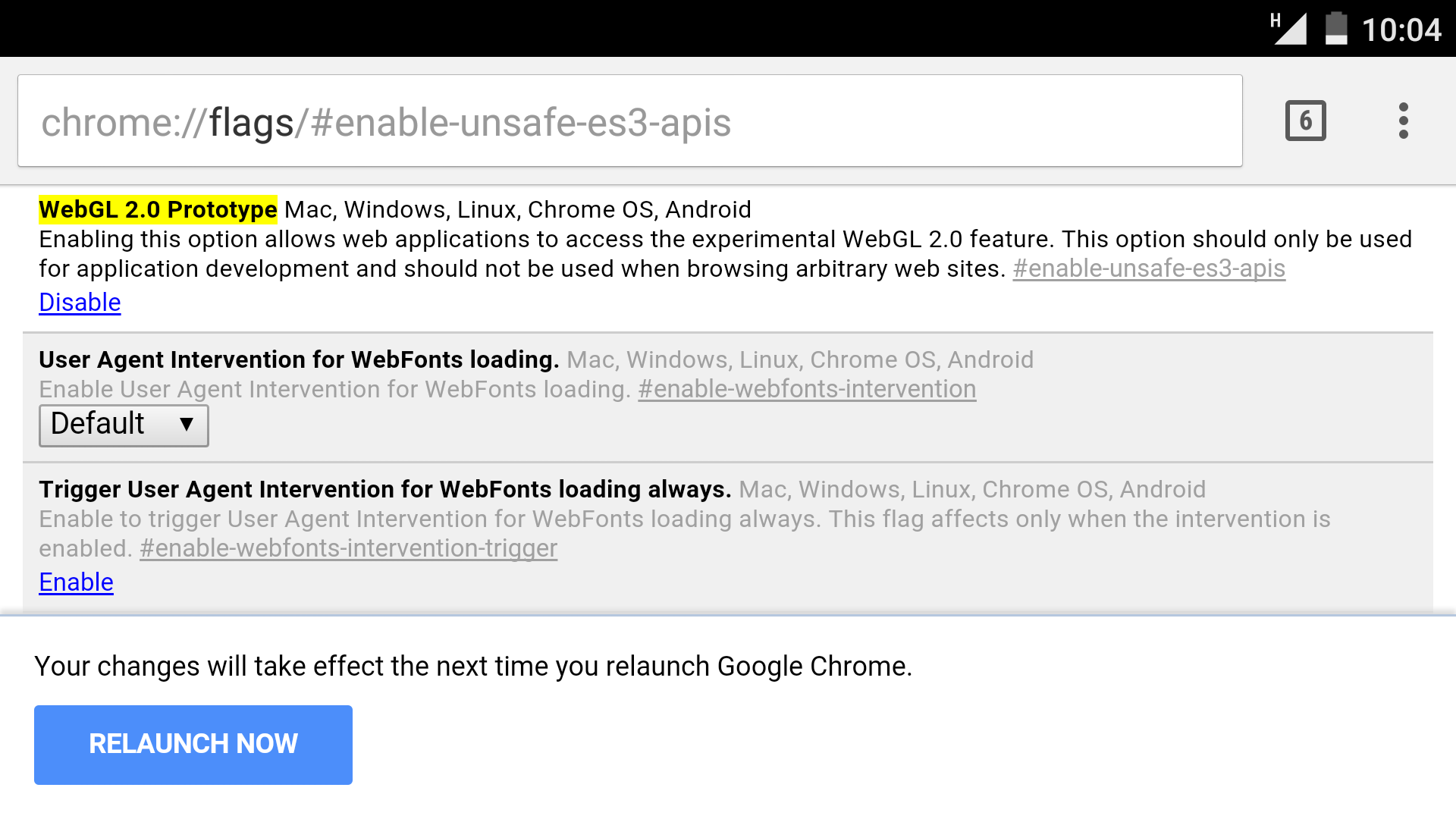
Task: Select the highlighted WebGL 2.0 Prototype title
Action: coord(158,209)
